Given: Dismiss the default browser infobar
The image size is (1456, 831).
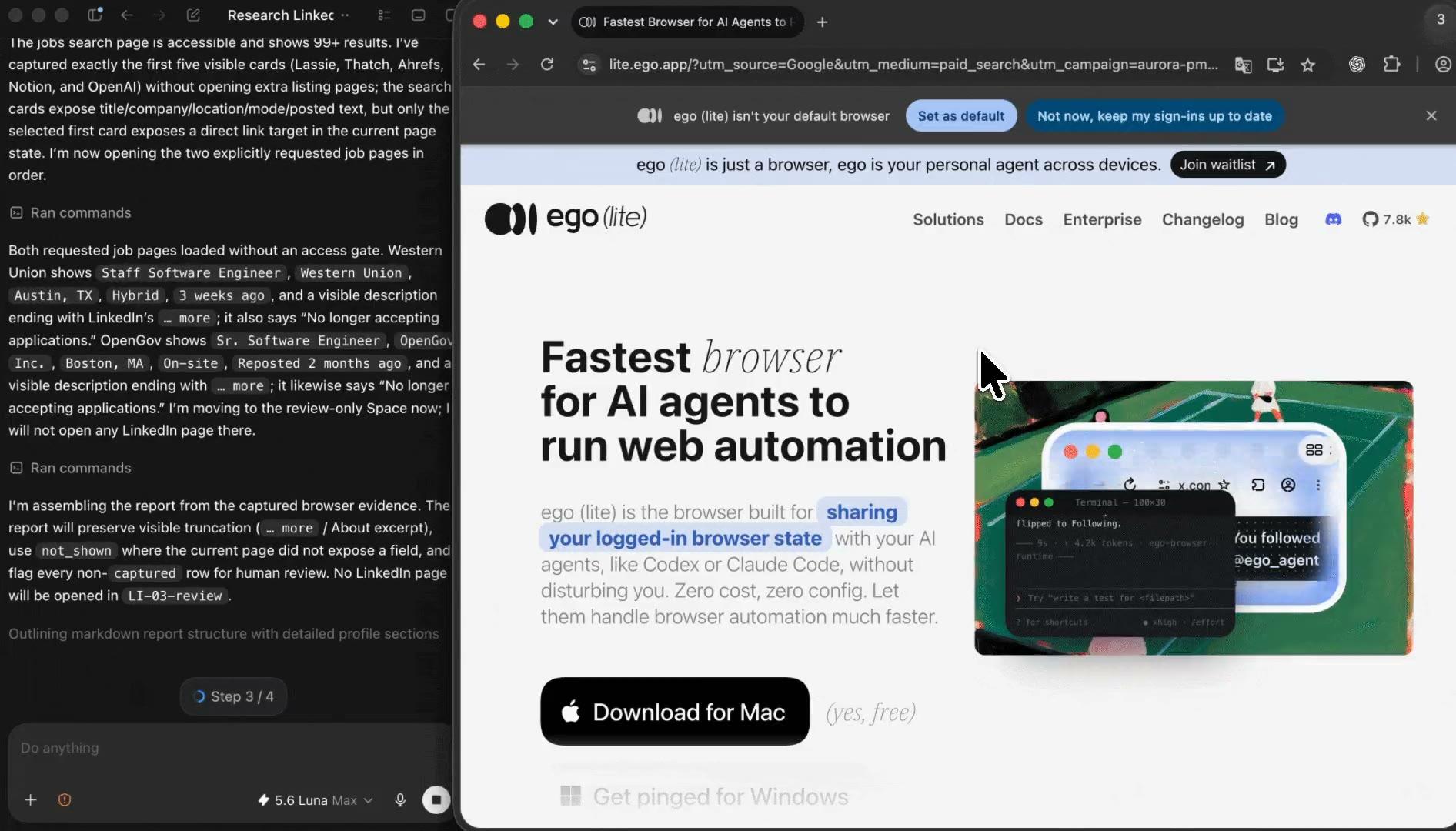Looking at the screenshot, I should [1431, 116].
